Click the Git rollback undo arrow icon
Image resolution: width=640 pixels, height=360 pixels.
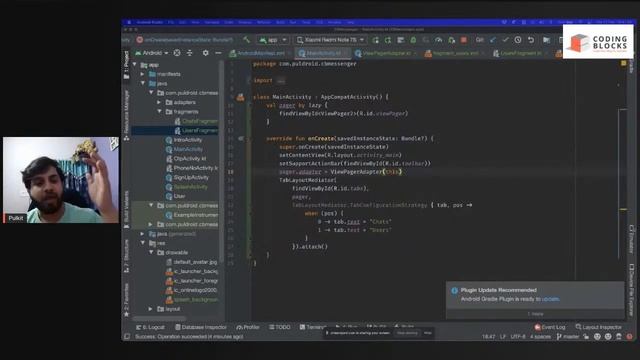tap(531, 40)
